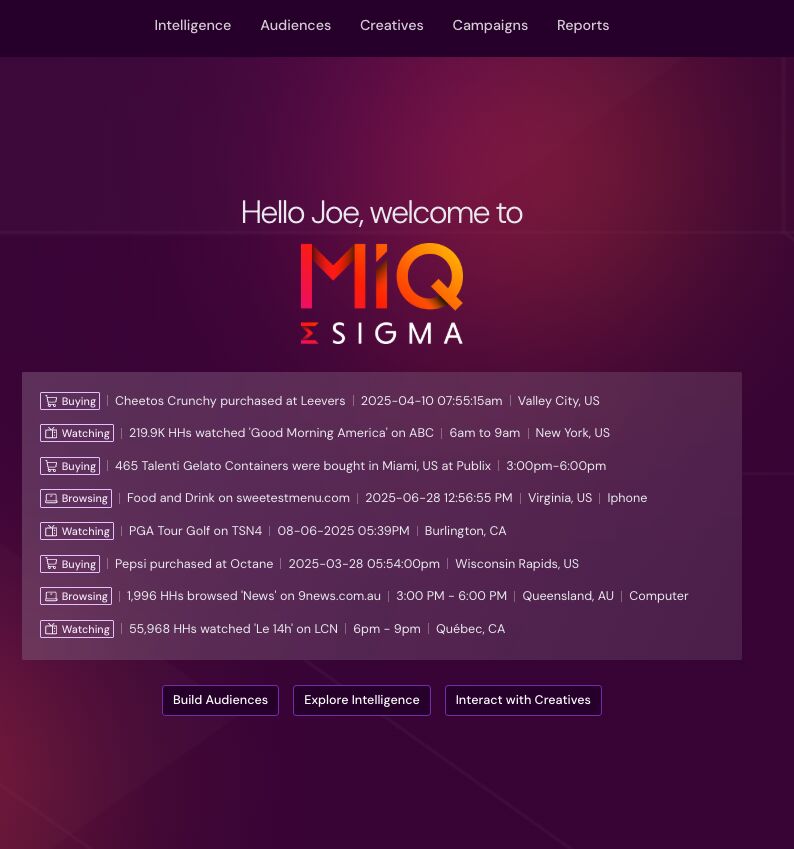
Task: Click Browsing tag on sweetestmenu.com row
Action: click(x=76, y=498)
